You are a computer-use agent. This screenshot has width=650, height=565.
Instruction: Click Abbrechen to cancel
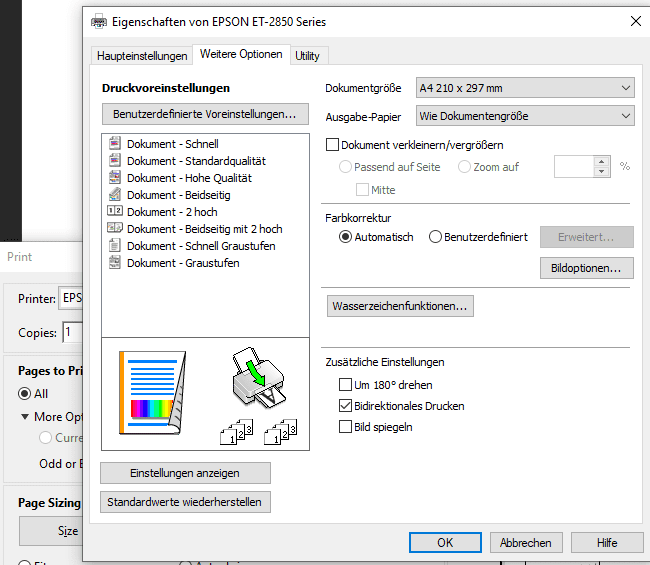click(526, 543)
